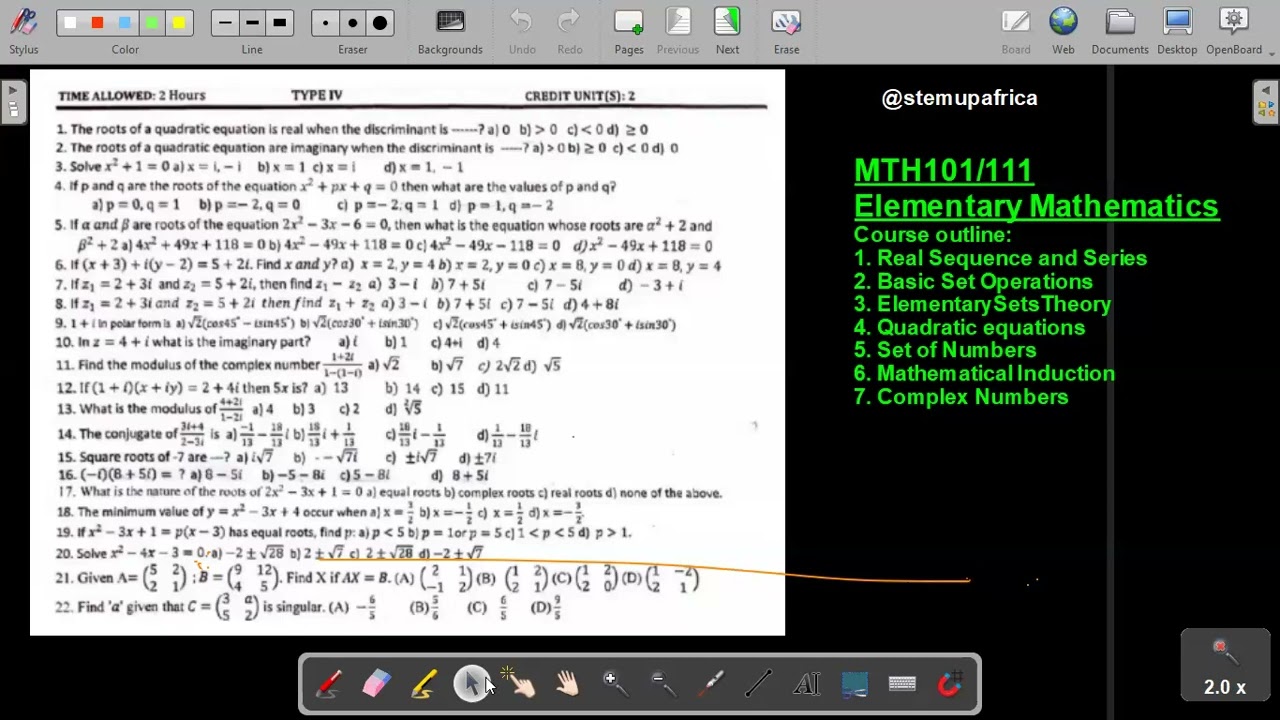
Task: Switch to Web mode
Action: [x=1063, y=31]
